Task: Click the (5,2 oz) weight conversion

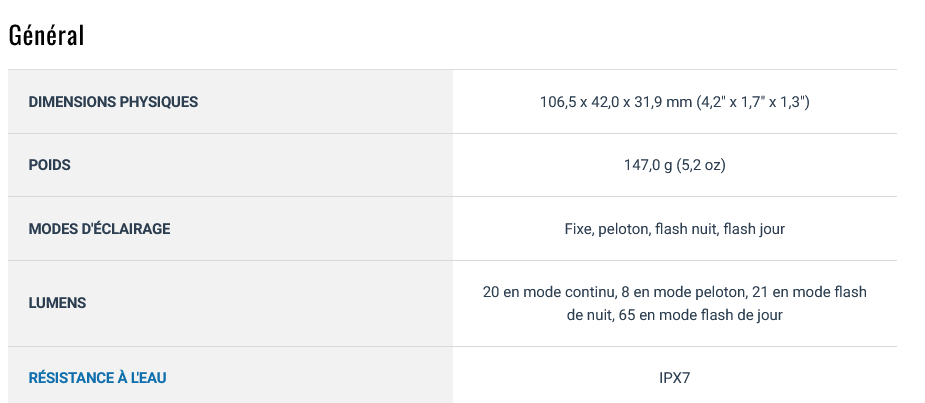Action: [701, 165]
